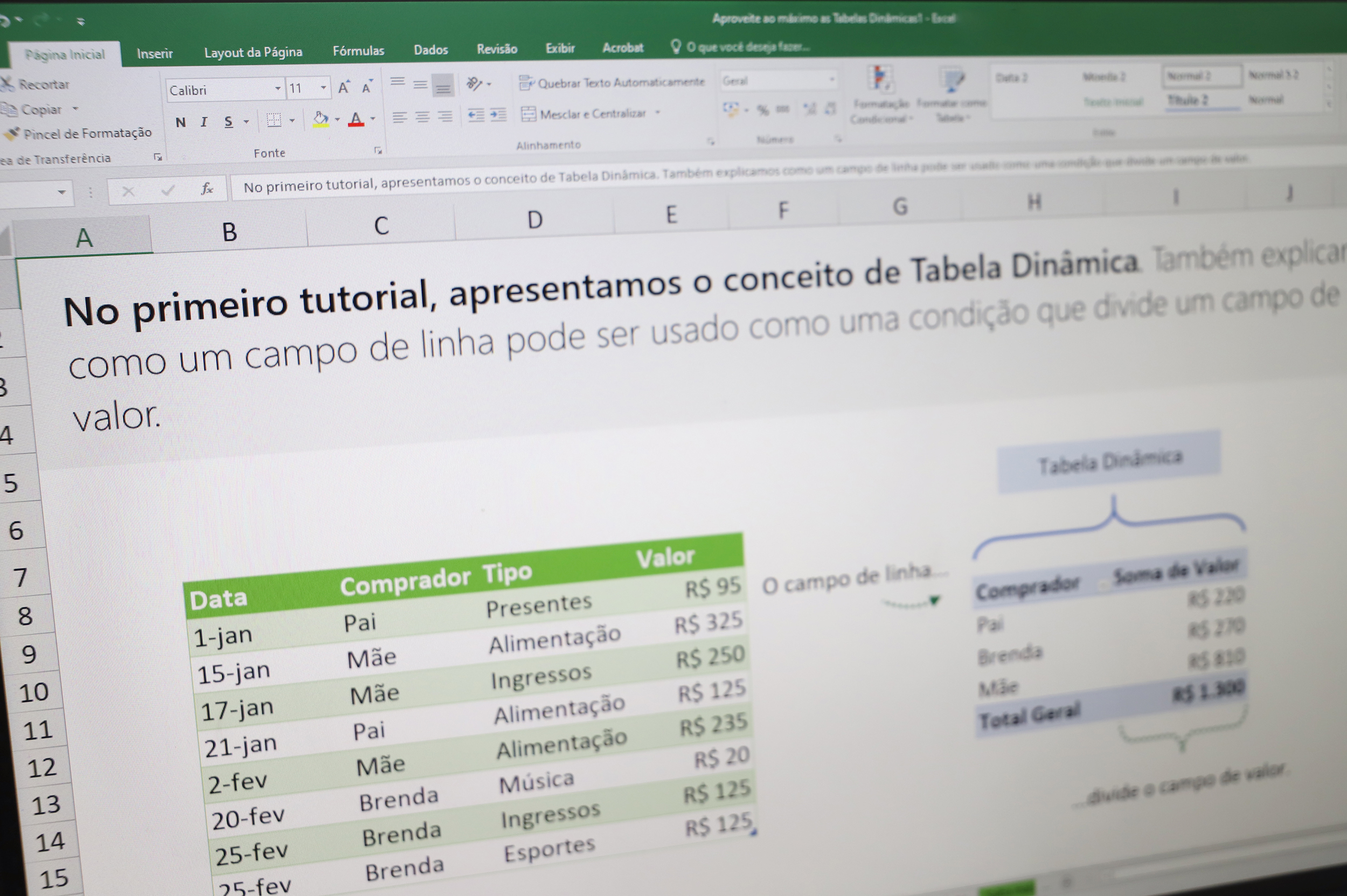Click the text orientation icon

click(x=474, y=84)
